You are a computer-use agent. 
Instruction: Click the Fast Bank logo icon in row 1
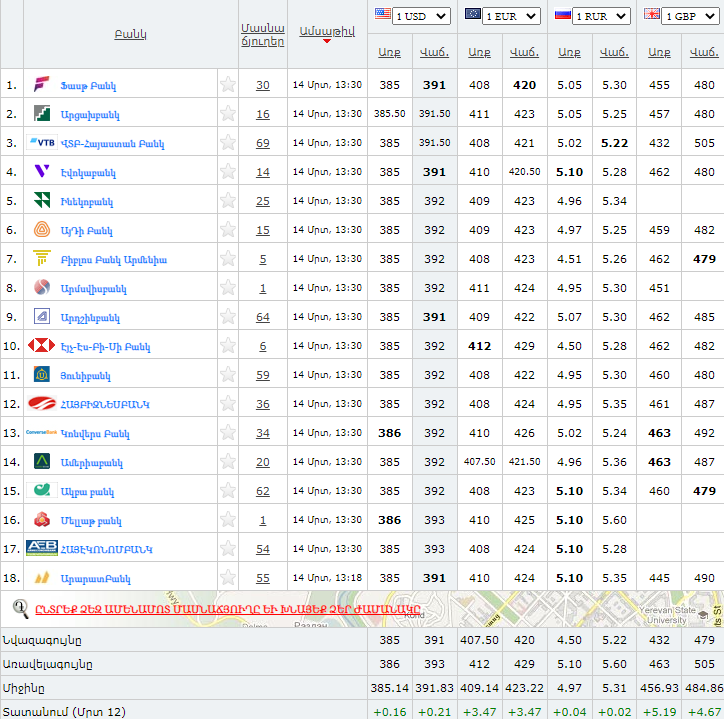point(42,85)
